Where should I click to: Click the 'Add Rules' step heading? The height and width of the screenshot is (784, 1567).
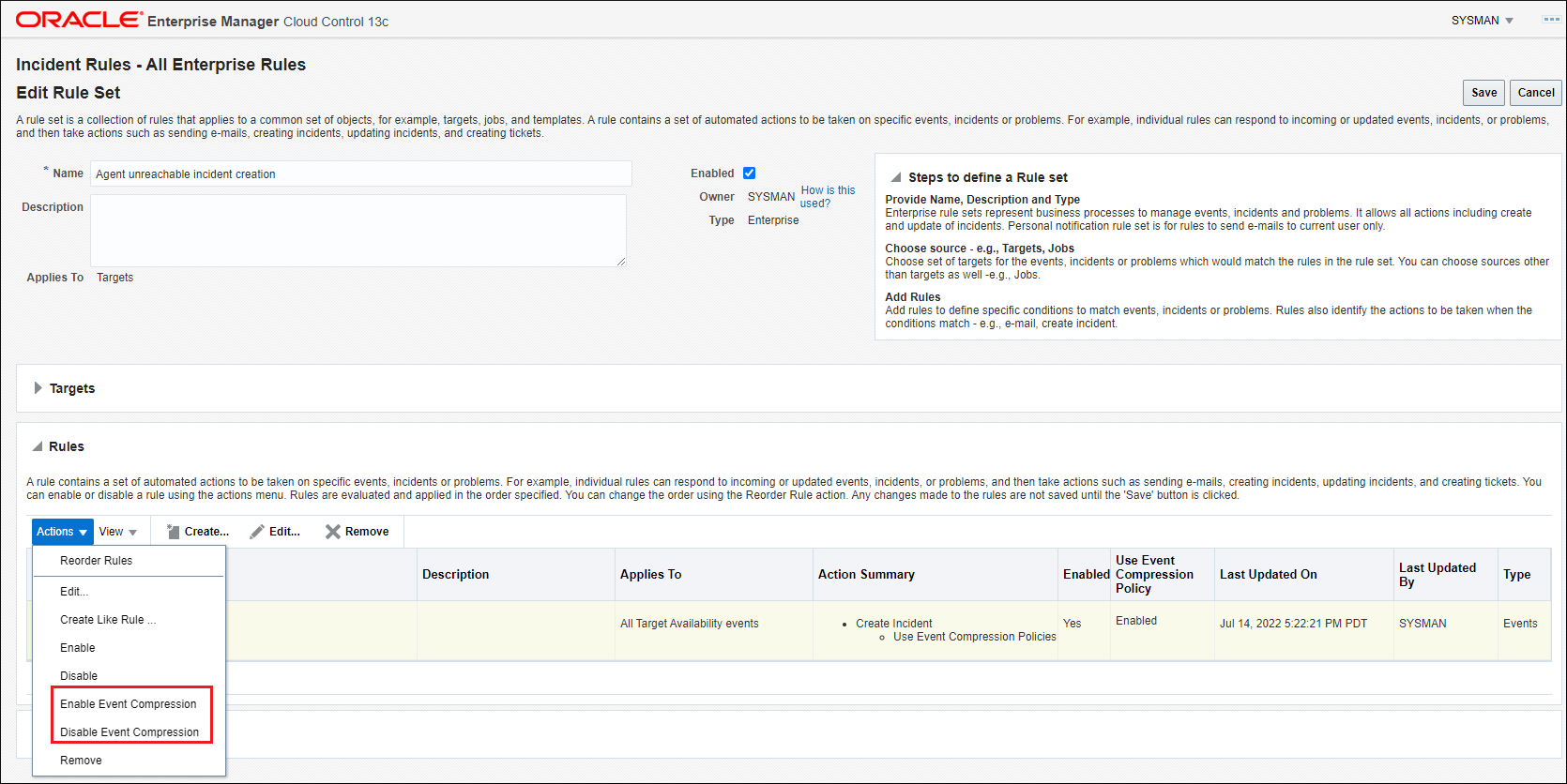coord(913,297)
